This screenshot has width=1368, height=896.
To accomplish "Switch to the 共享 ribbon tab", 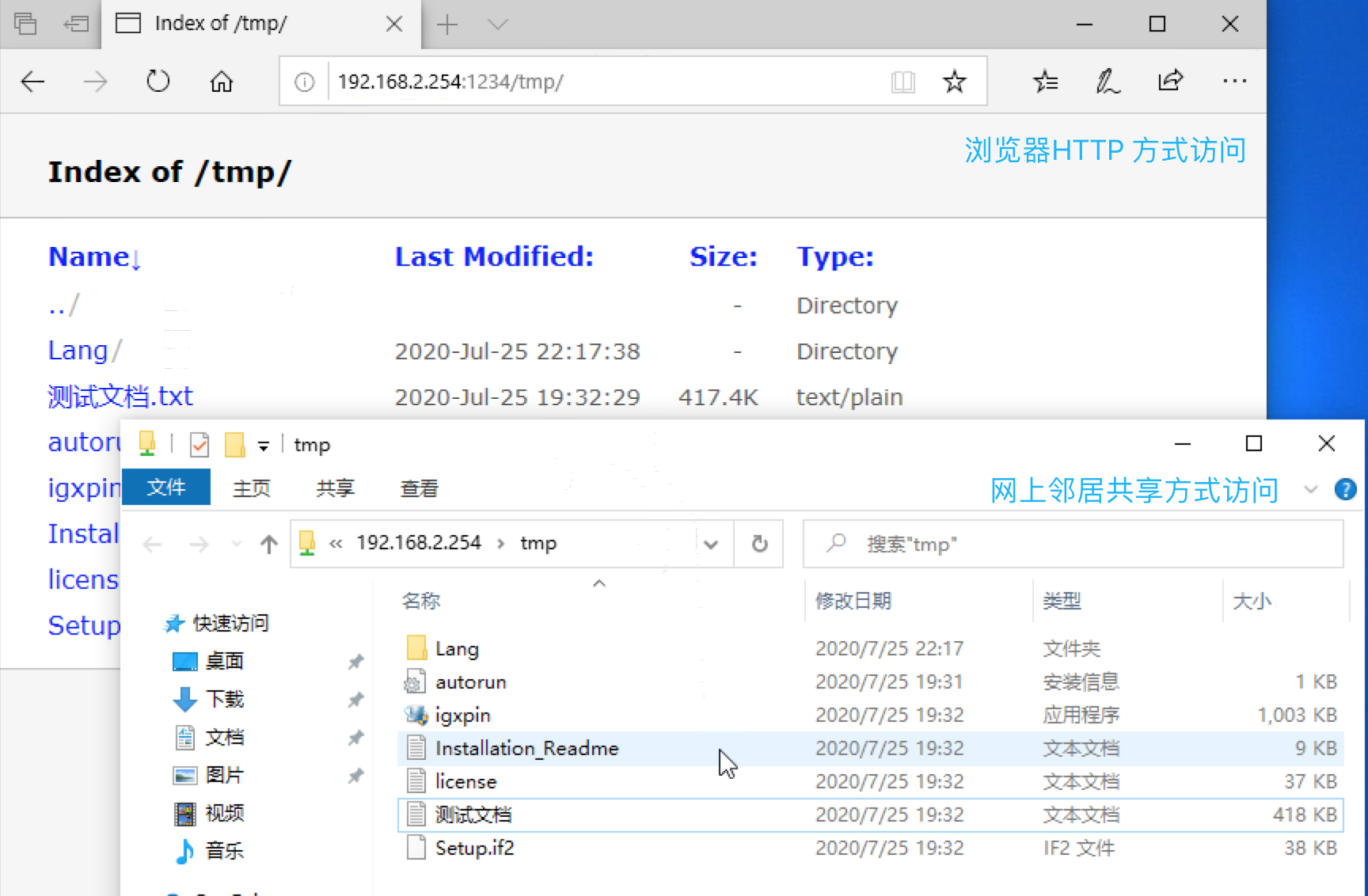I will tap(335, 488).
